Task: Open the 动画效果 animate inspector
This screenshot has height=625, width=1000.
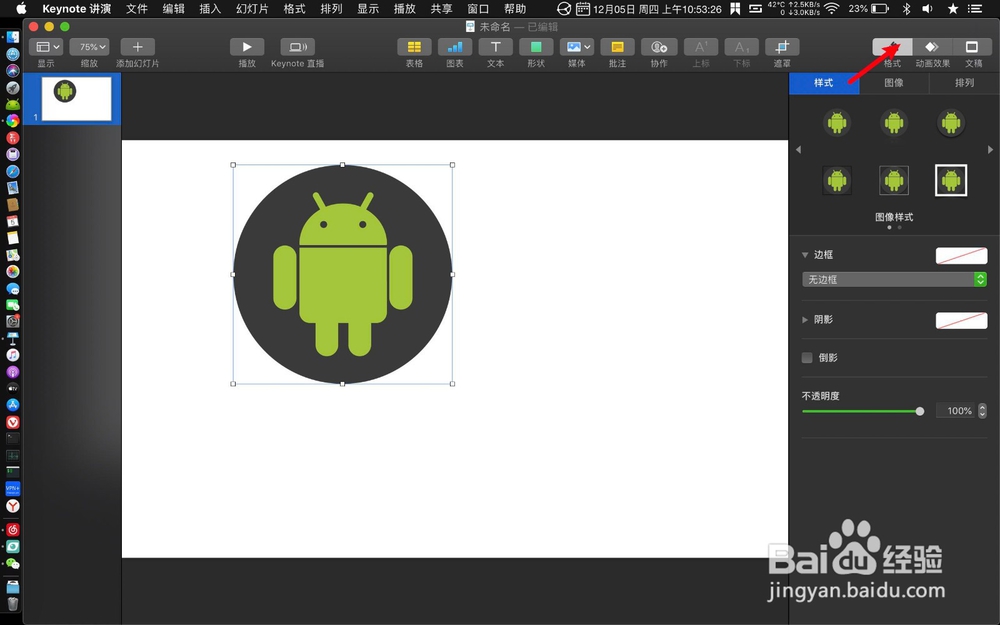Action: tap(932, 47)
